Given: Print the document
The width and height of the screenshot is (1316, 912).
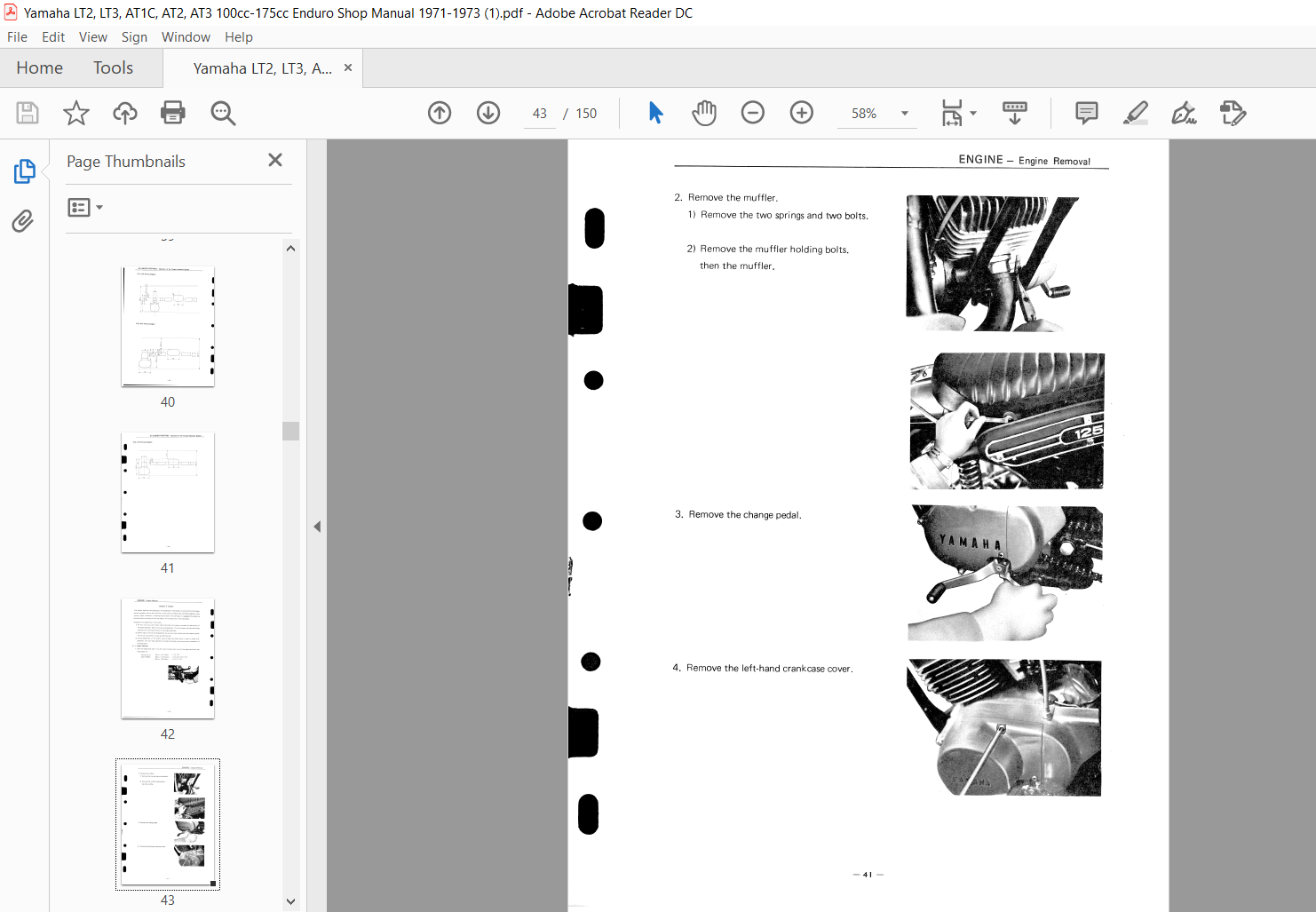Looking at the screenshot, I should pyautogui.click(x=173, y=113).
